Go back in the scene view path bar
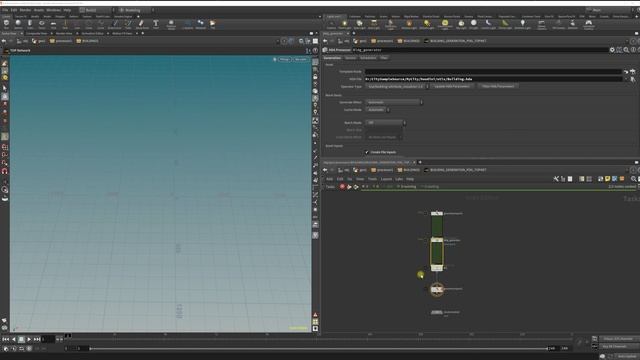 pos(4,41)
